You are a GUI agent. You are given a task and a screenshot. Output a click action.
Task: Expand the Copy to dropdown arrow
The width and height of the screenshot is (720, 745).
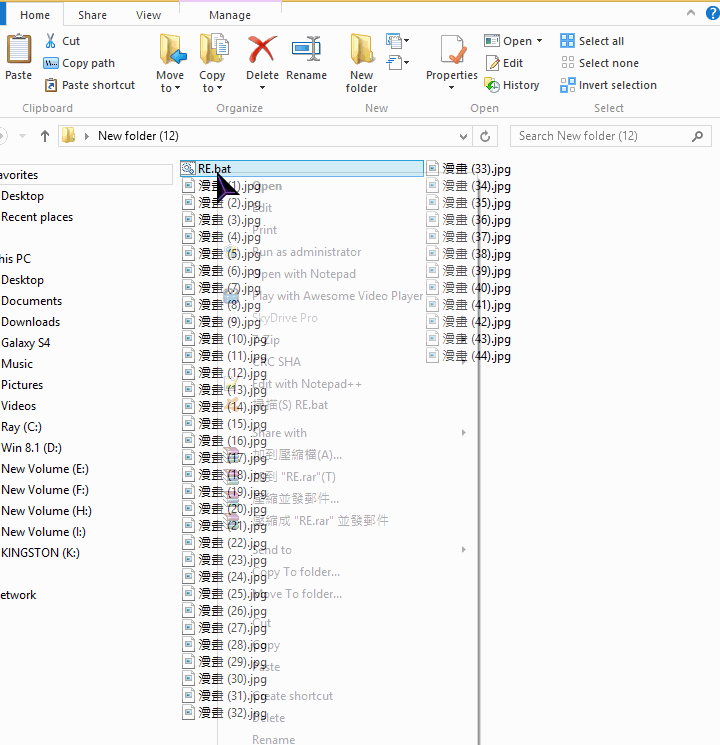tap(219, 88)
